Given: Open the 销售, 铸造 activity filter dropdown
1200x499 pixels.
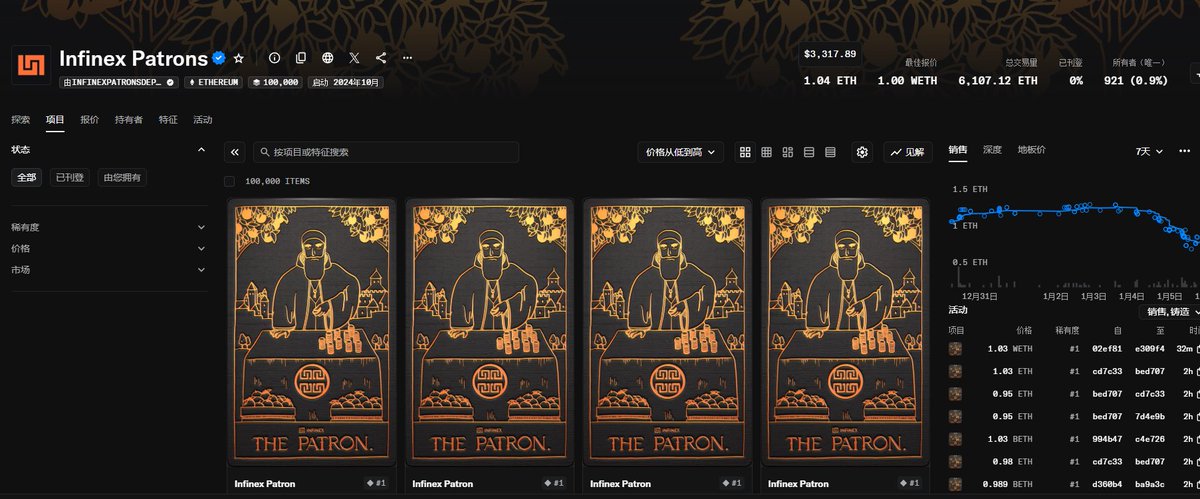Looking at the screenshot, I should click(x=1168, y=312).
